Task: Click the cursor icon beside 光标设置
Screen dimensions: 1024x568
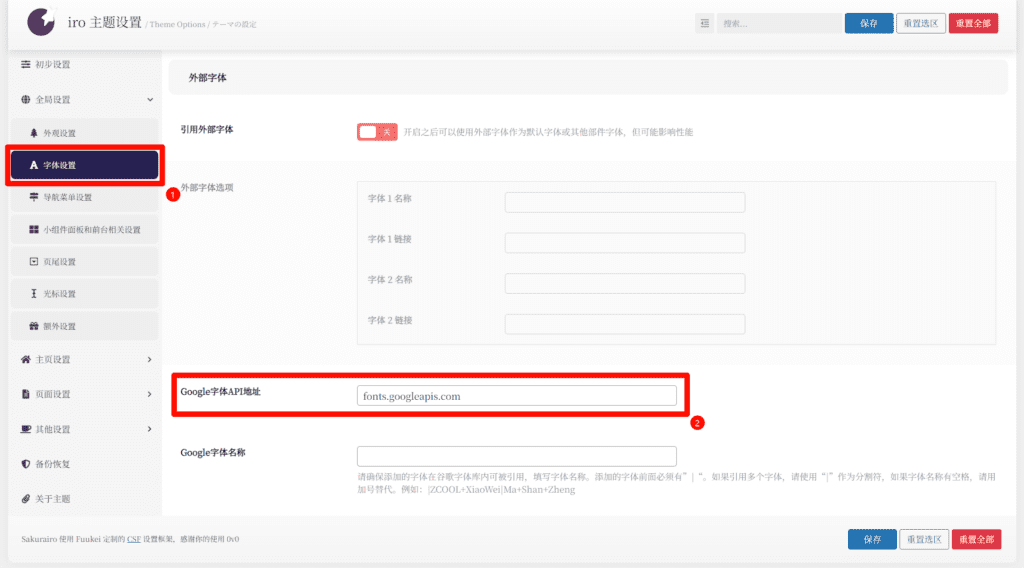Action: (34, 294)
